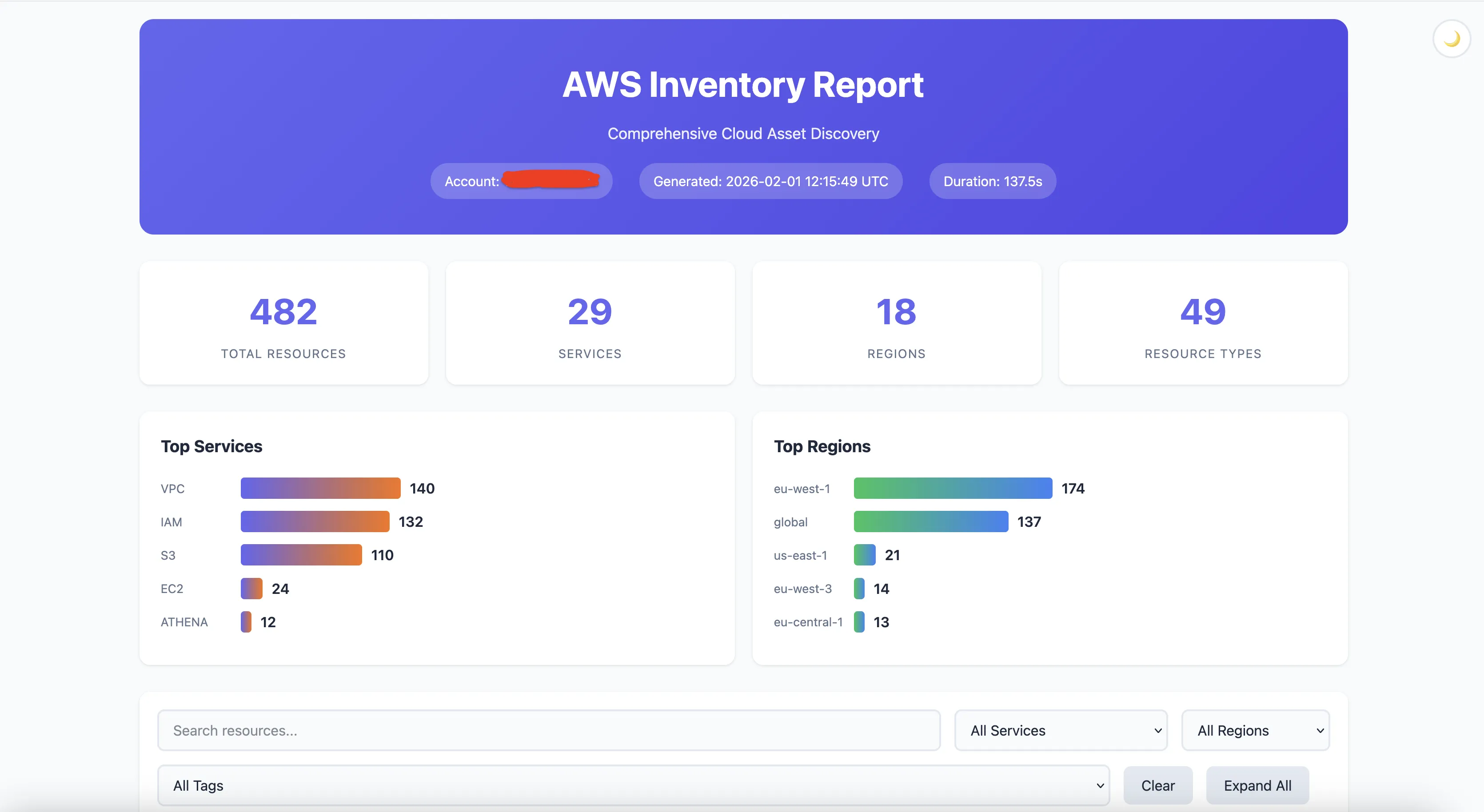Click the S3 resource bar
1484x812 pixels.
pos(300,554)
